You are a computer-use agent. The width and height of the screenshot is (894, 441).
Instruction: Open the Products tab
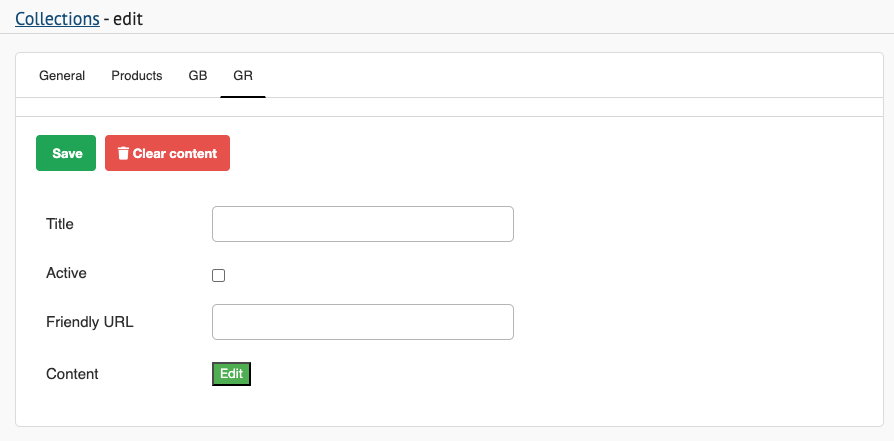[137, 76]
